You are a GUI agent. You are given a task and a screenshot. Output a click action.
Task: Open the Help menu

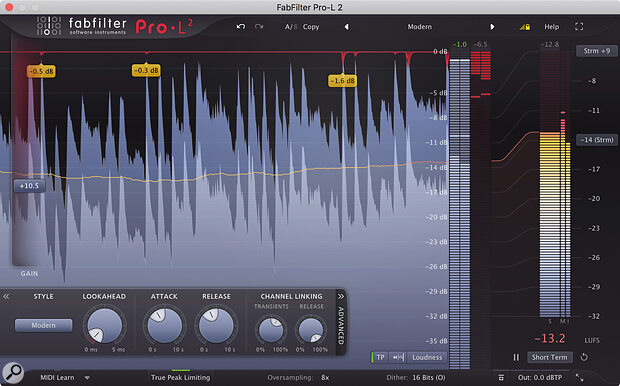point(552,26)
